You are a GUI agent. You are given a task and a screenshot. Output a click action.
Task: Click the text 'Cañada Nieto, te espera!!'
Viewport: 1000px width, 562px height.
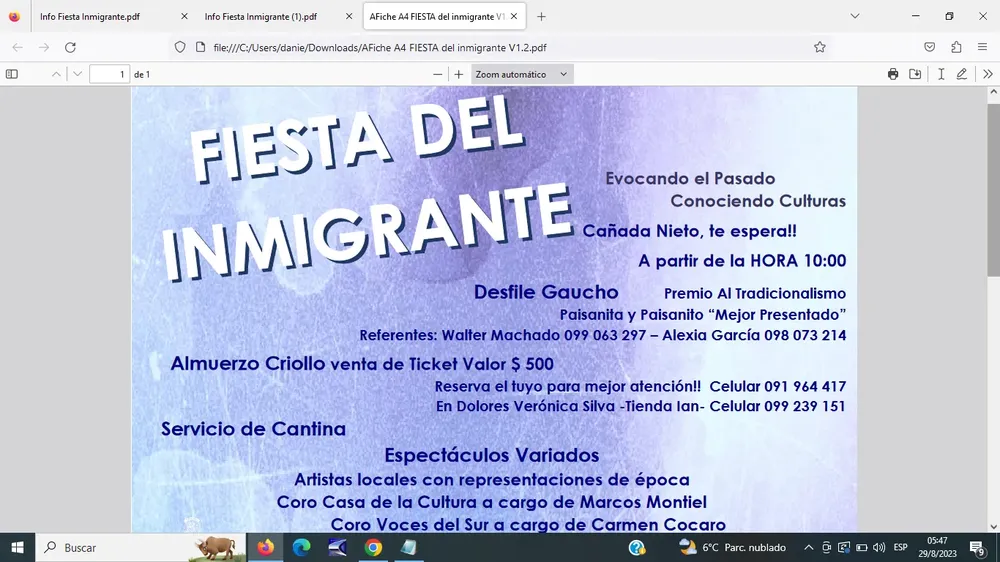(689, 231)
